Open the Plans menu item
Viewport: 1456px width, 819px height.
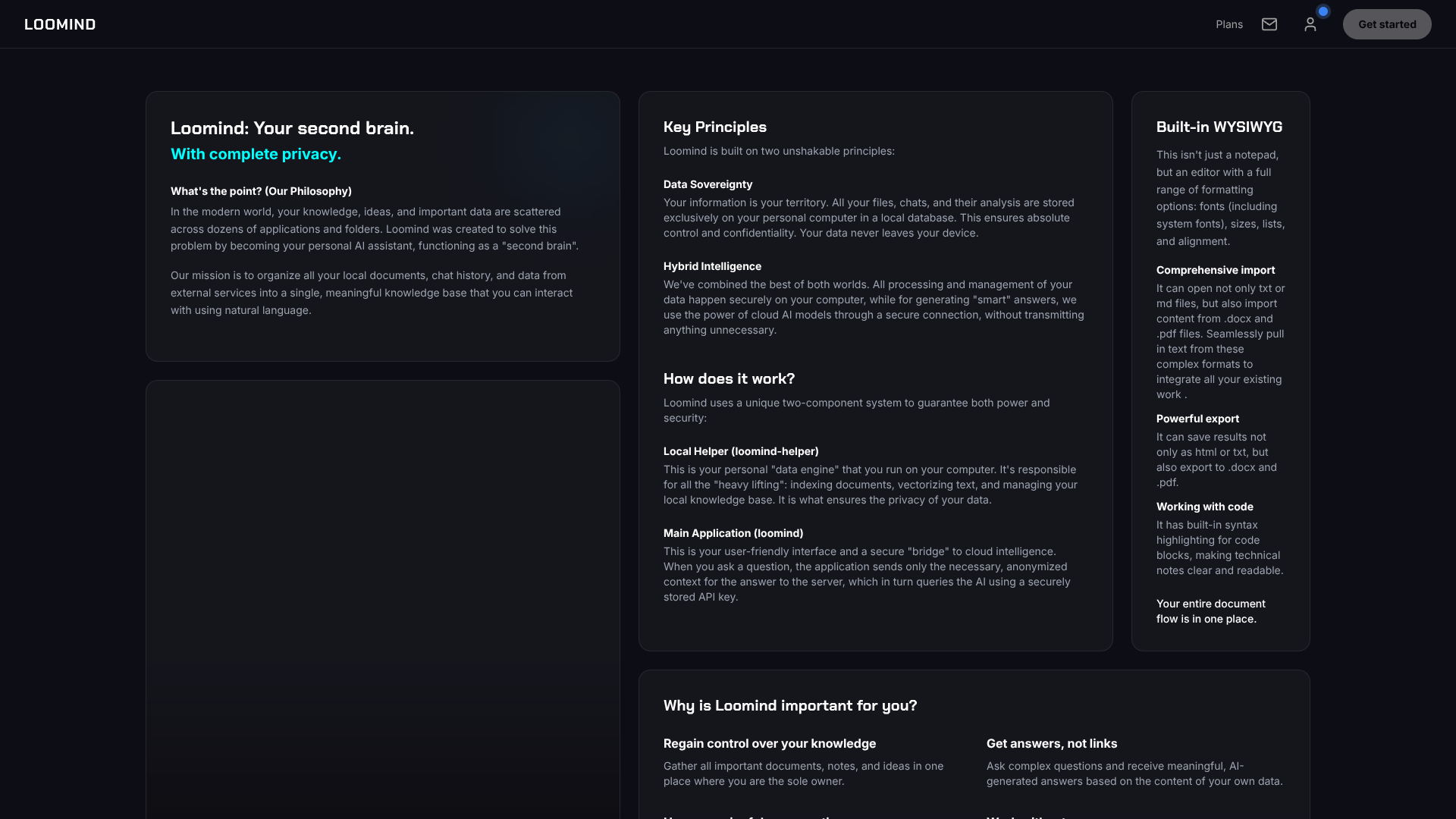click(x=1229, y=24)
